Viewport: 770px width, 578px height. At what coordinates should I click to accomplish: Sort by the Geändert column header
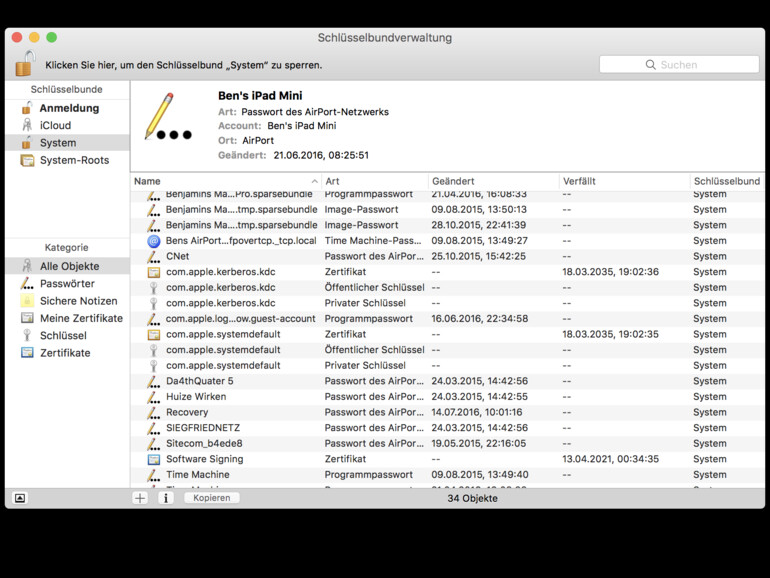(492, 181)
